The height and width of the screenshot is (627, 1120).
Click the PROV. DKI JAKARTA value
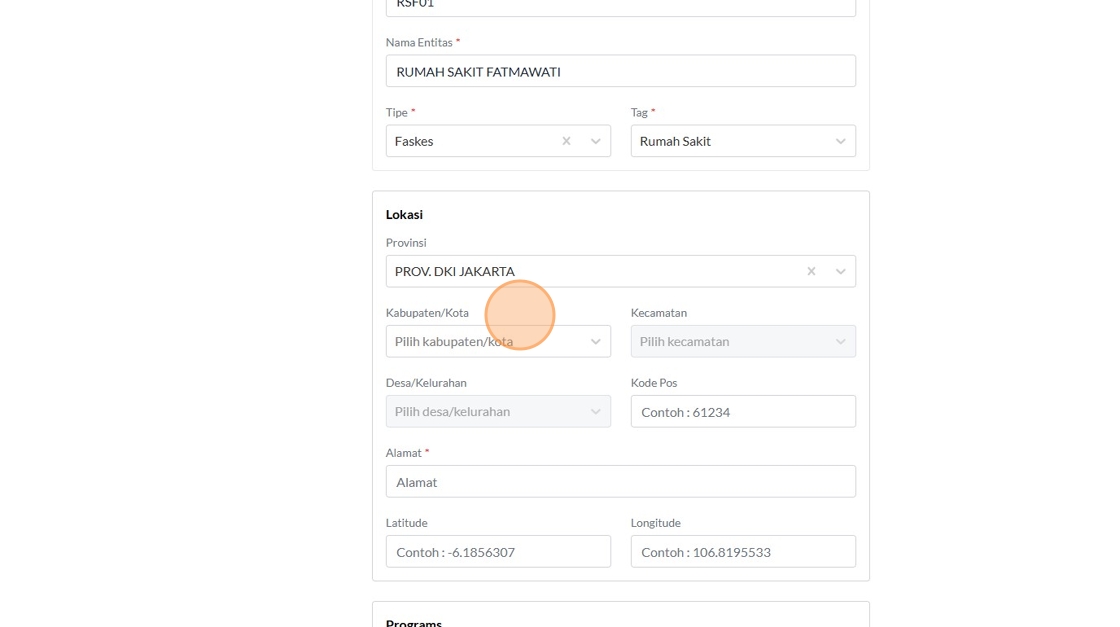[x=455, y=271]
